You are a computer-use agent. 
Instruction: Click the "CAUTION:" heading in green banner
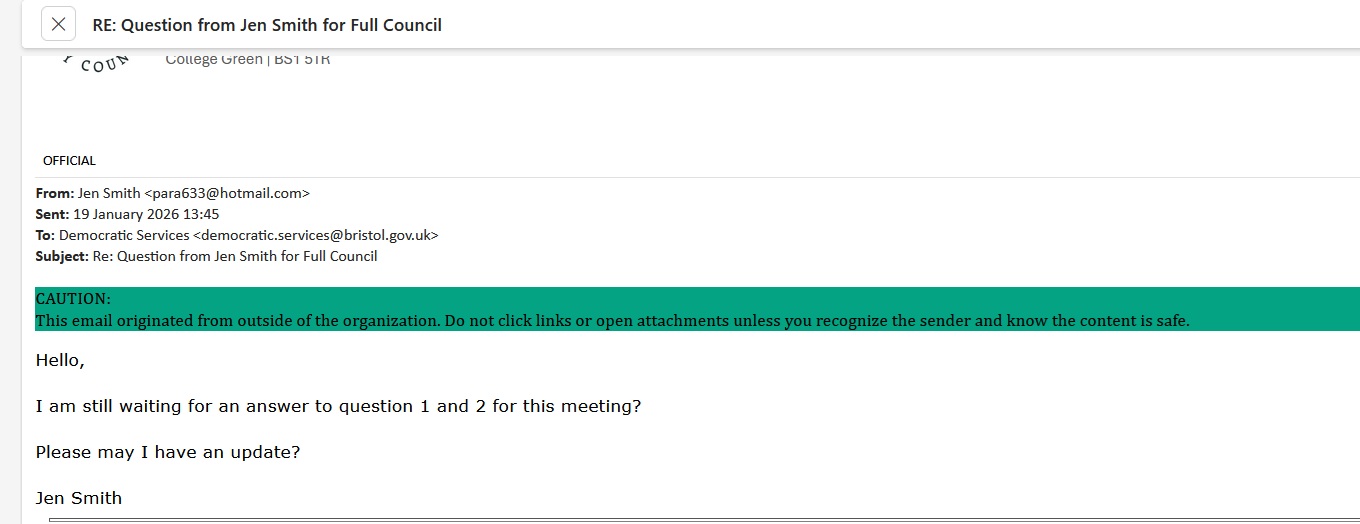73,299
